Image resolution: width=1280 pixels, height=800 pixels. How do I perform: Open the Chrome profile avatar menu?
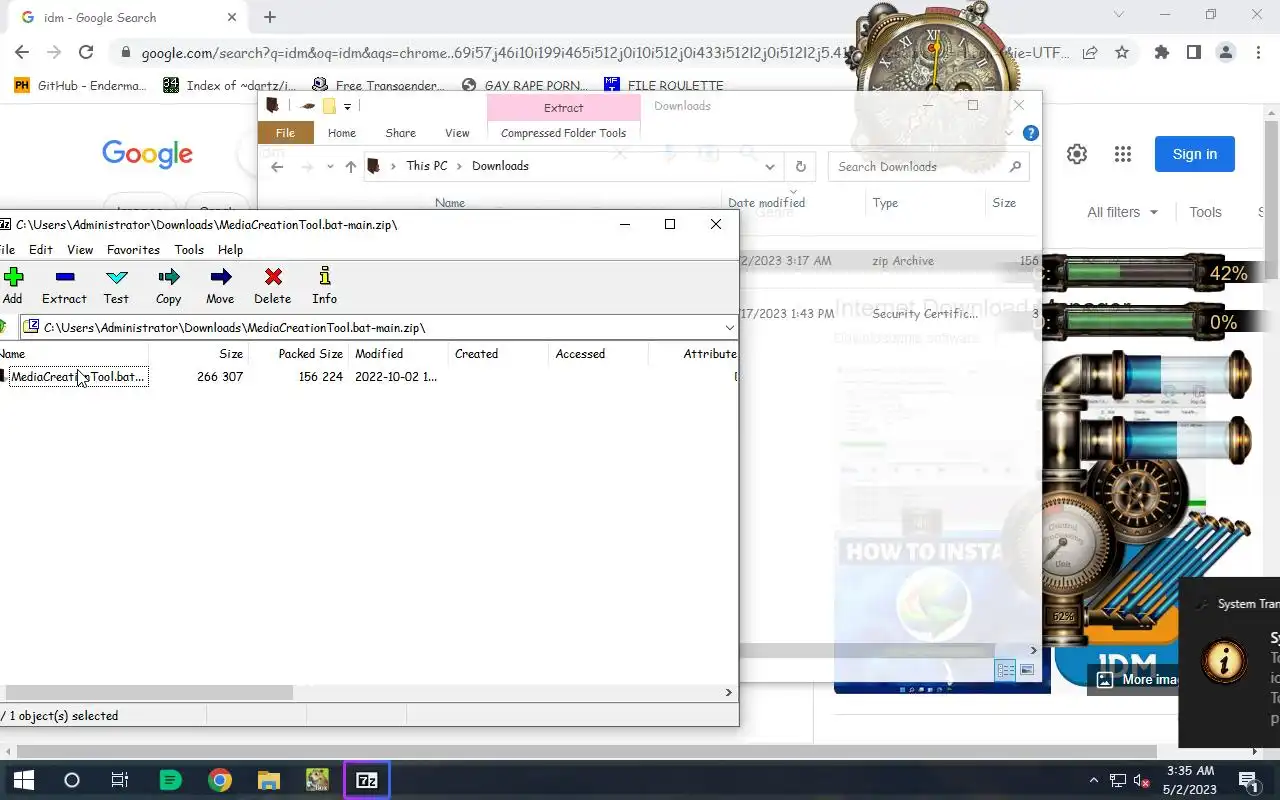[1225, 52]
